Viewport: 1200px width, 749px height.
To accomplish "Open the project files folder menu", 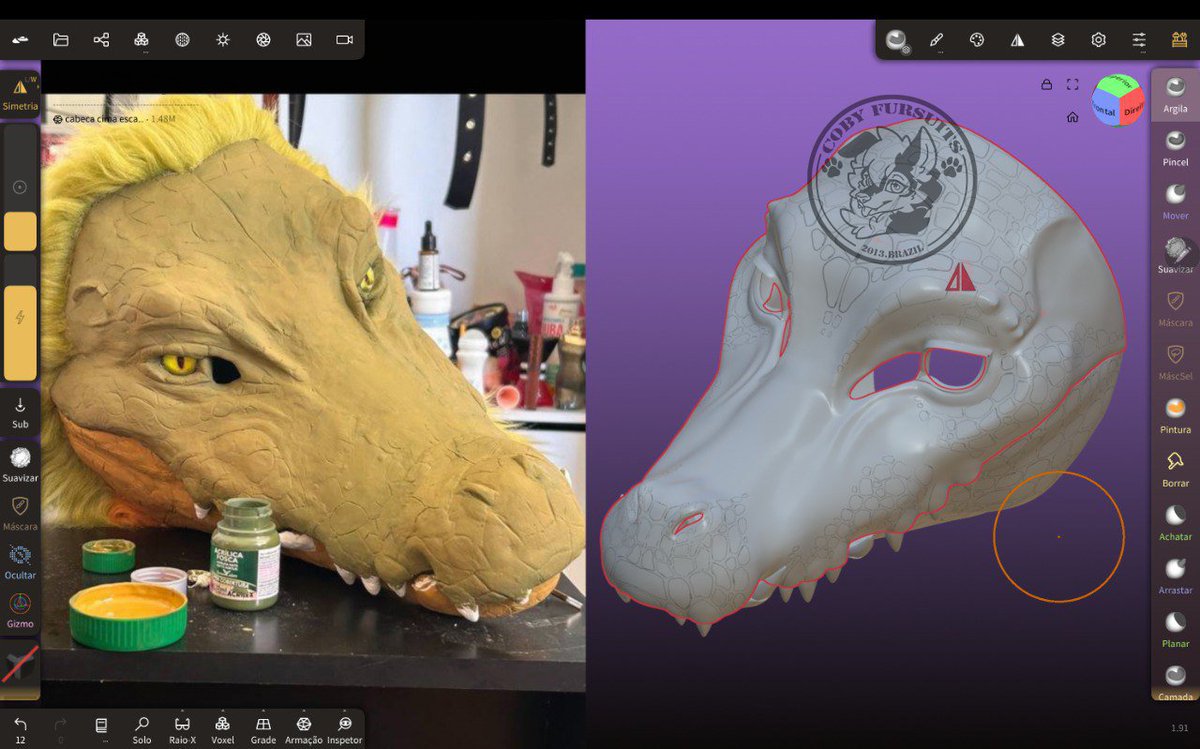I will click(61, 40).
